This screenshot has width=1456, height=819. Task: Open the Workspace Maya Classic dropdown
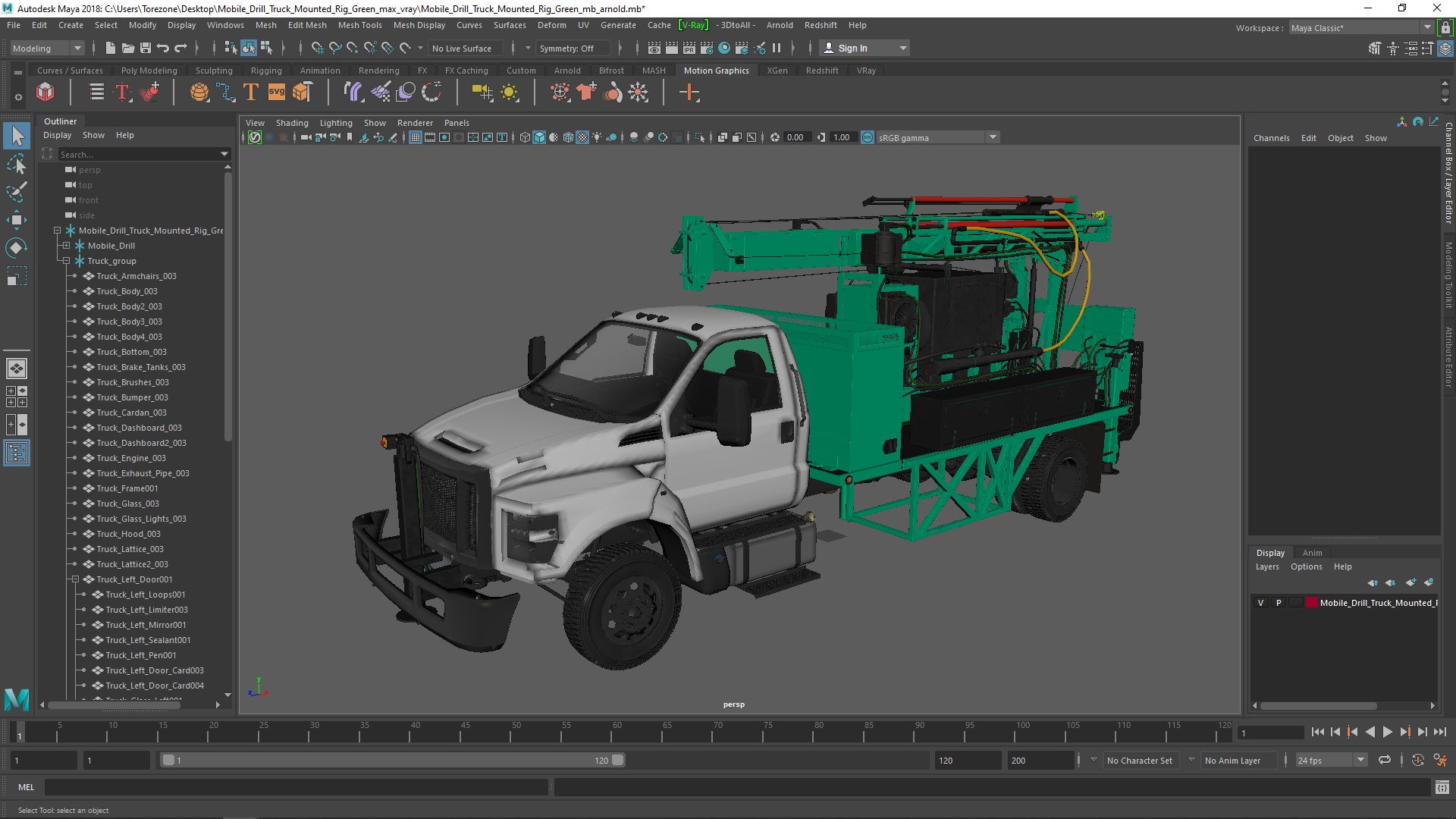click(1361, 27)
